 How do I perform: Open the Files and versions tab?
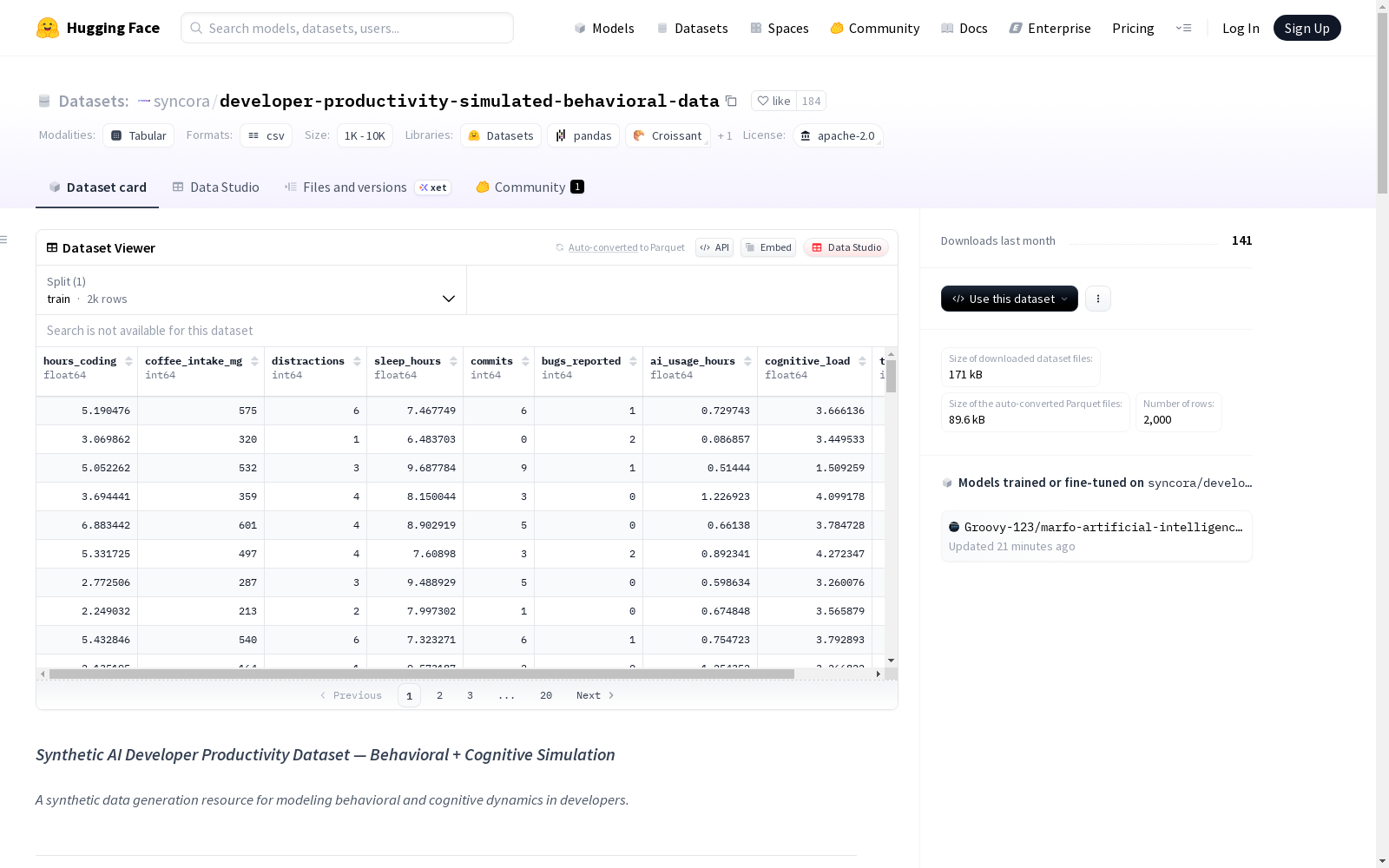[367, 187]
